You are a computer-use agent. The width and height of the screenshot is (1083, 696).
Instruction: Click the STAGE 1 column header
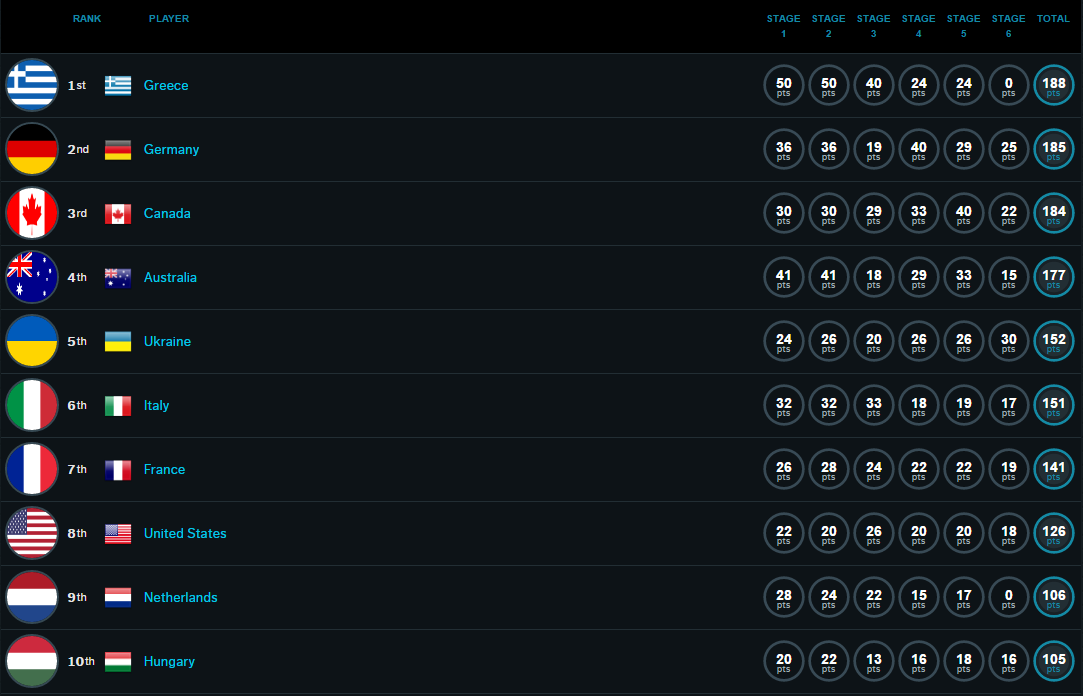coord(783,26)
